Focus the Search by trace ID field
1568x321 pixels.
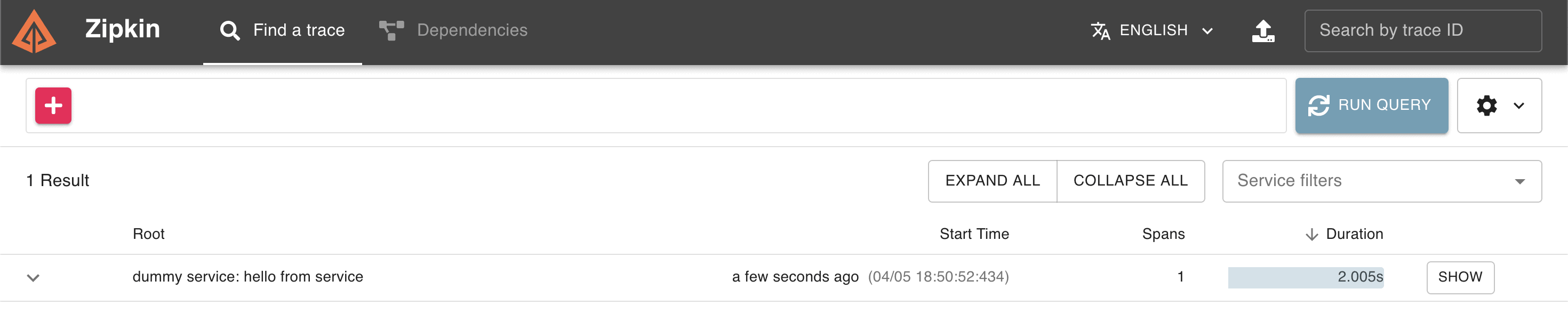[1422, 30]
